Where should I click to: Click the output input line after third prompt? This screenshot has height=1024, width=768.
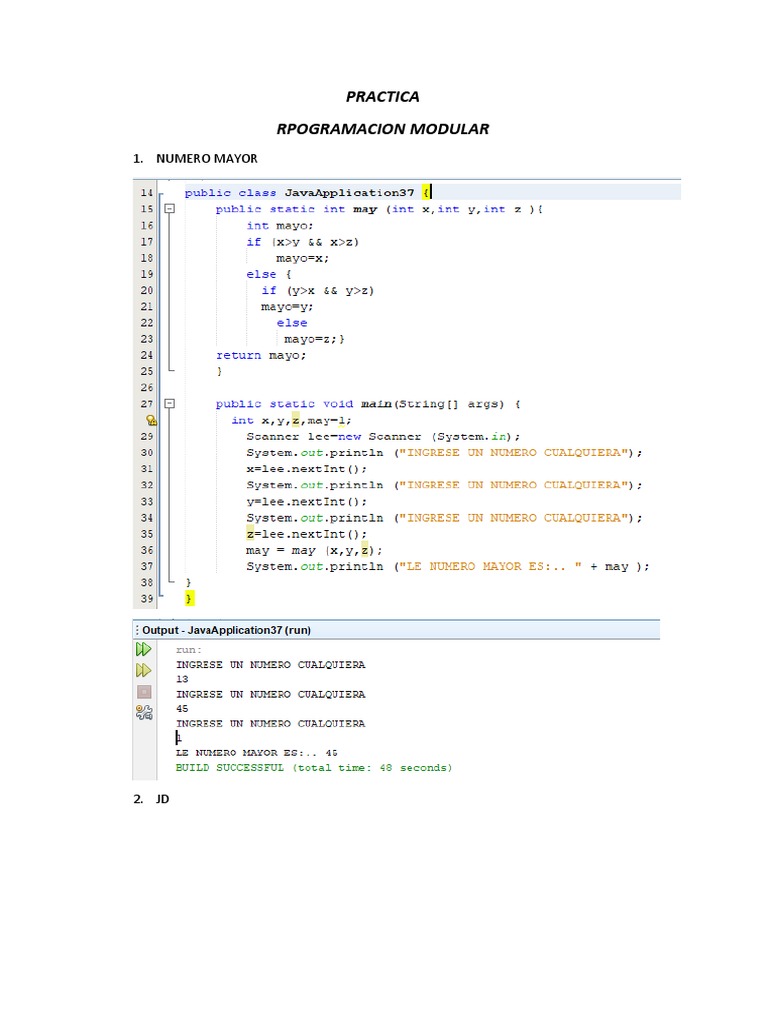point(179,738)
